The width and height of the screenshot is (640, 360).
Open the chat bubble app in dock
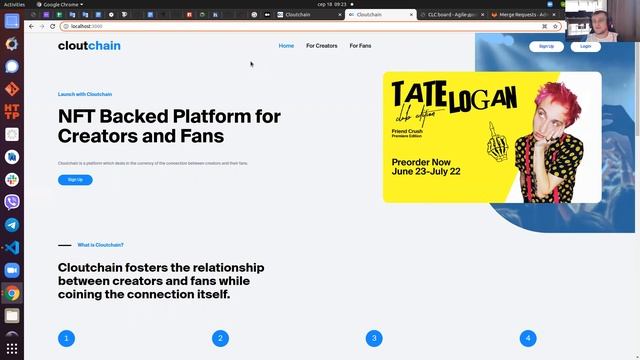[12, 66]
